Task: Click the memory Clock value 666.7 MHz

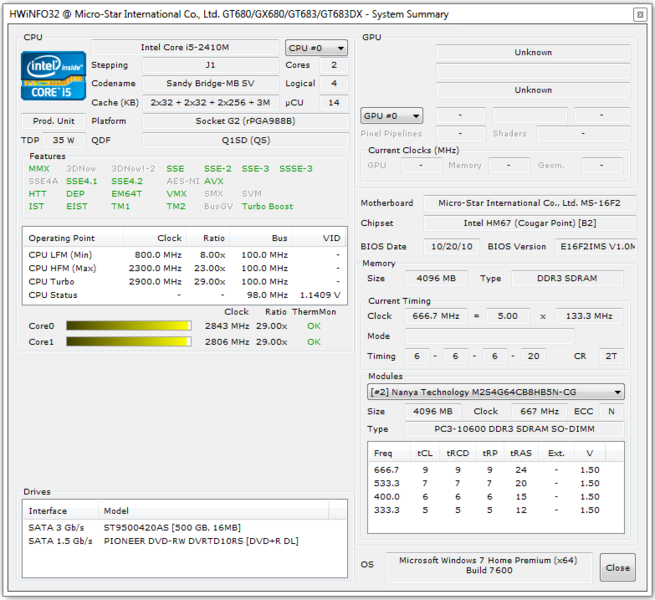Action: click(436, 316)
